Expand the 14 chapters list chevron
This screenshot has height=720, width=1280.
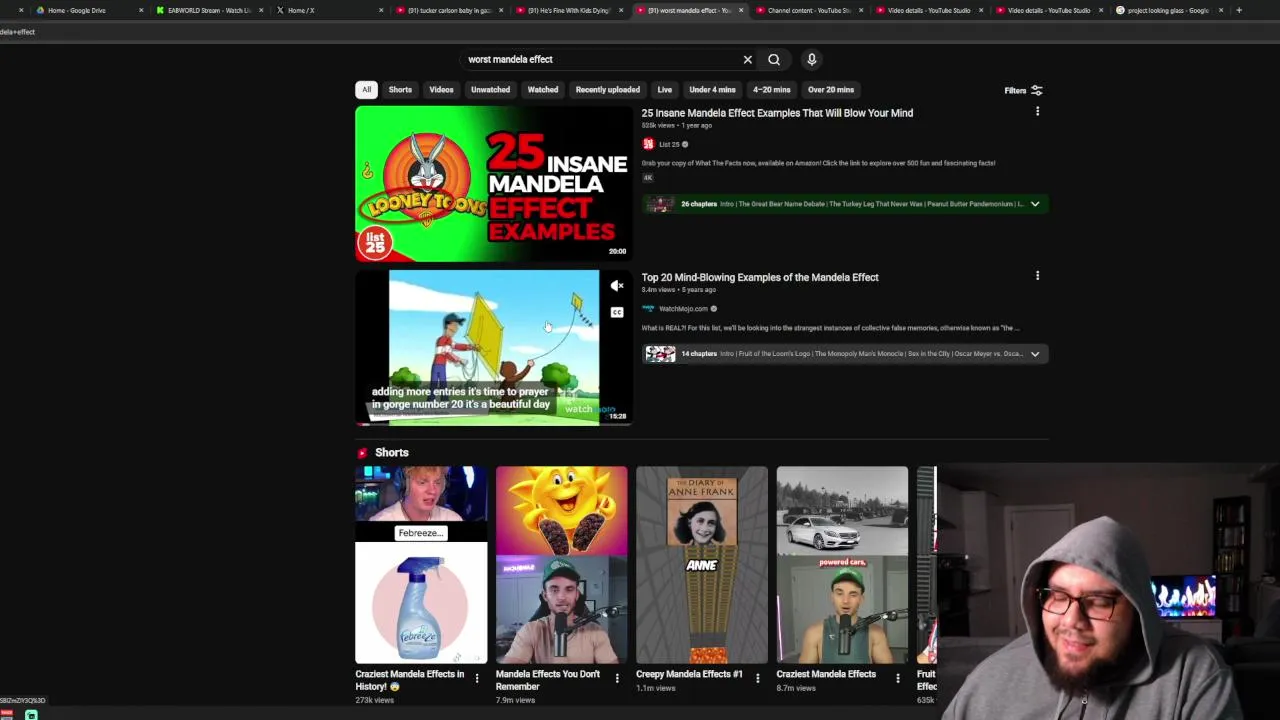coord(1035,354)
